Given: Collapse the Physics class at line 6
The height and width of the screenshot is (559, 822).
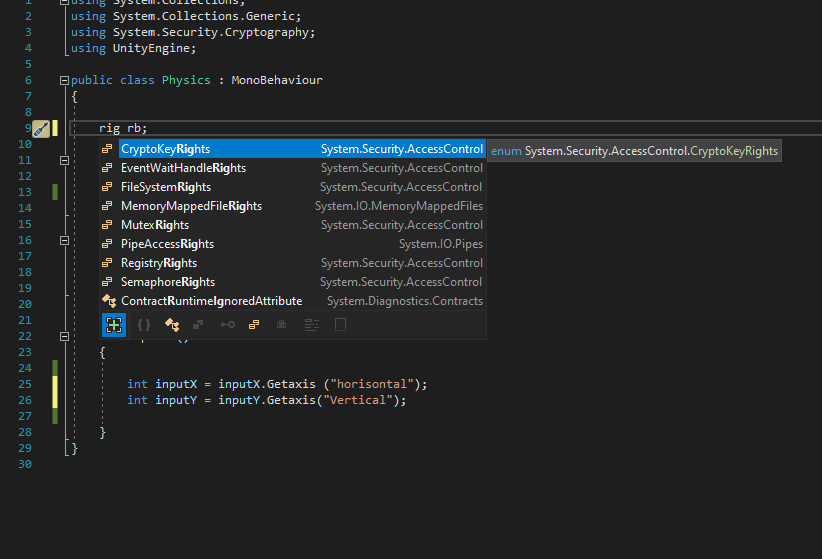Looking at the screenshot, I should [x=64, y=80].
